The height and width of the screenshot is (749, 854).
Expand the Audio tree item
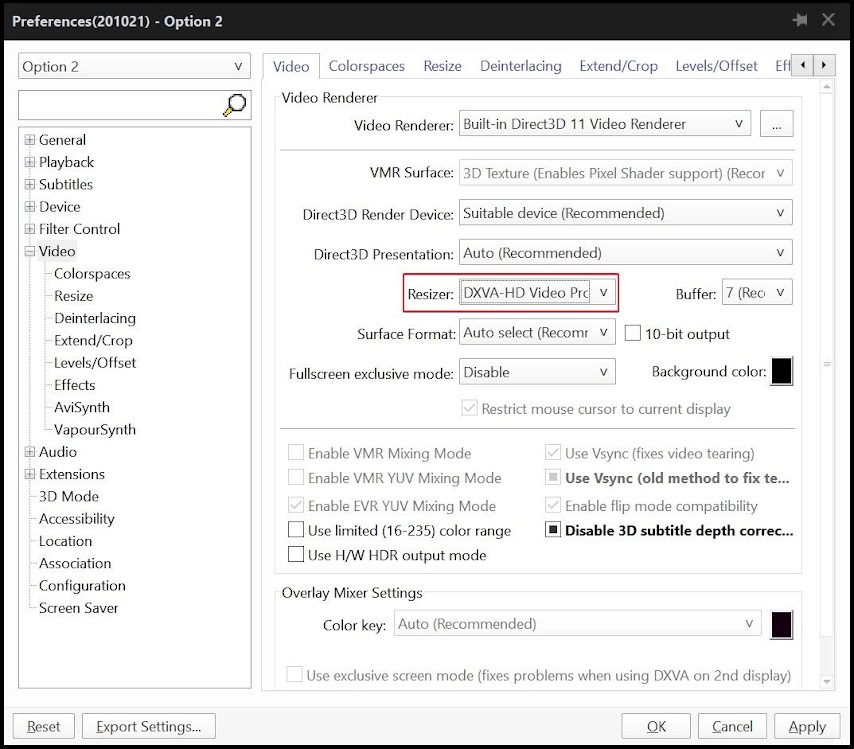coord(30,452)
